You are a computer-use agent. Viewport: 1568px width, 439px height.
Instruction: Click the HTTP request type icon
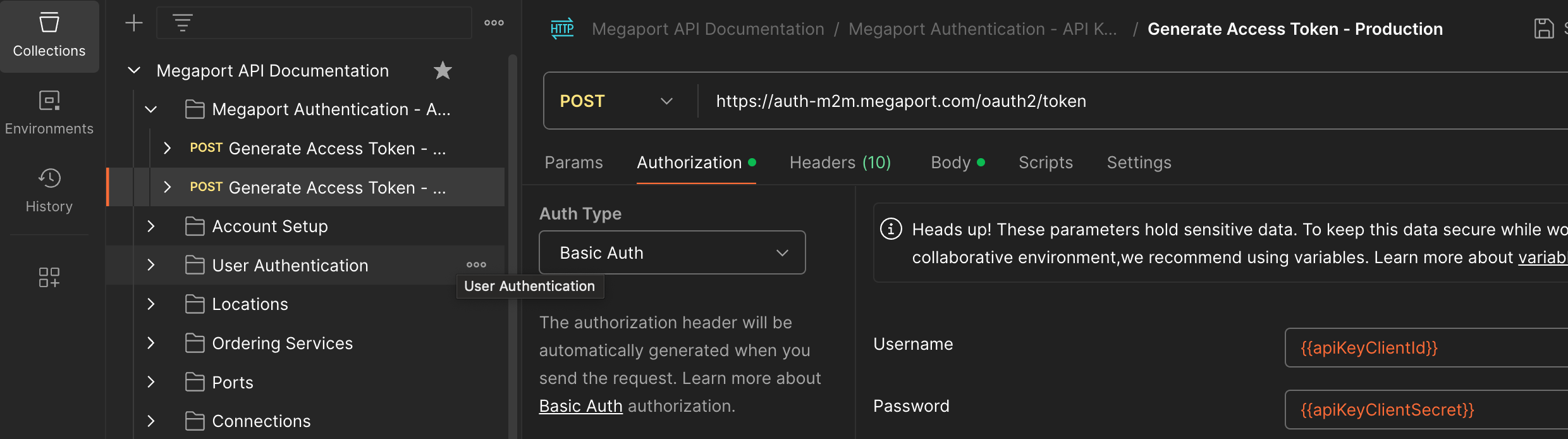[562, 28]
